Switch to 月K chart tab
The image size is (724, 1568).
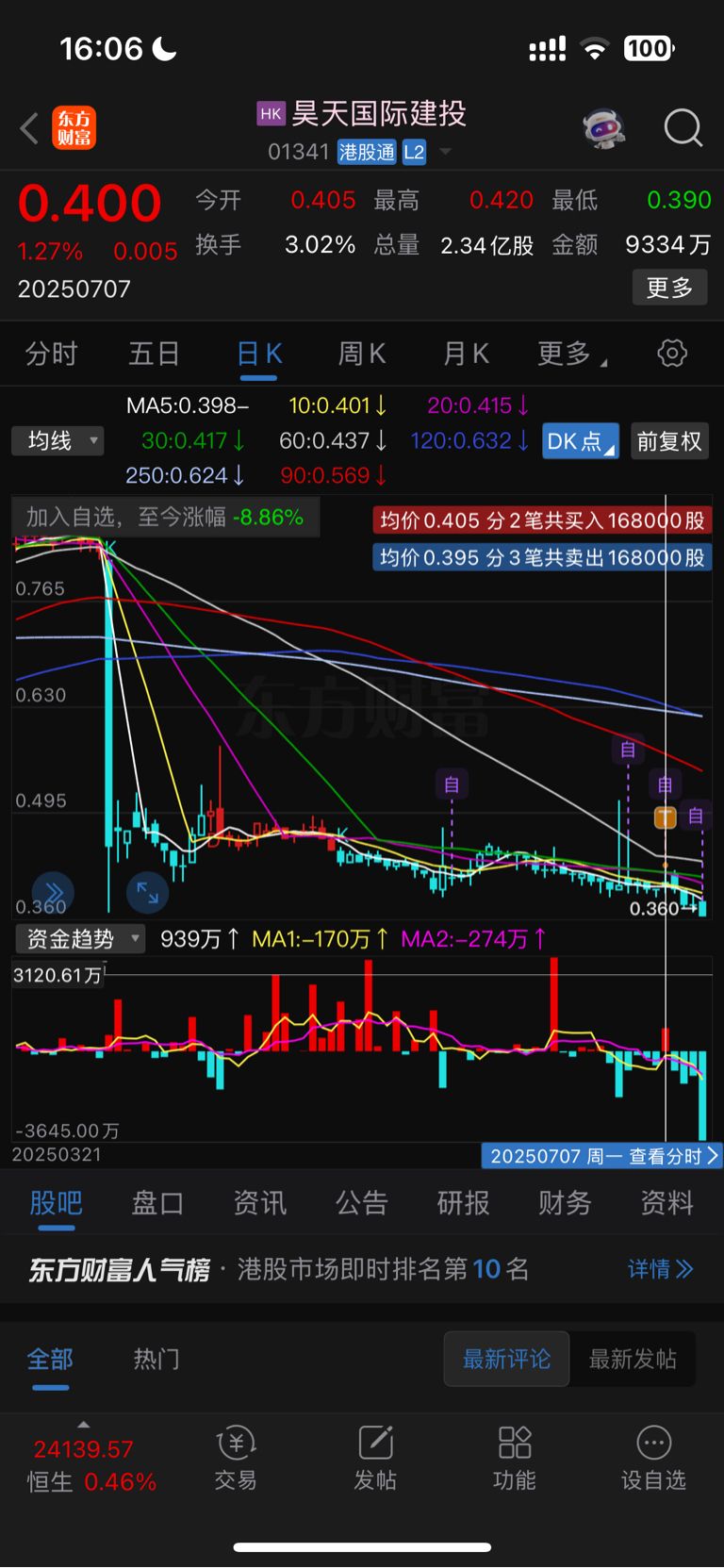point(466,354)
